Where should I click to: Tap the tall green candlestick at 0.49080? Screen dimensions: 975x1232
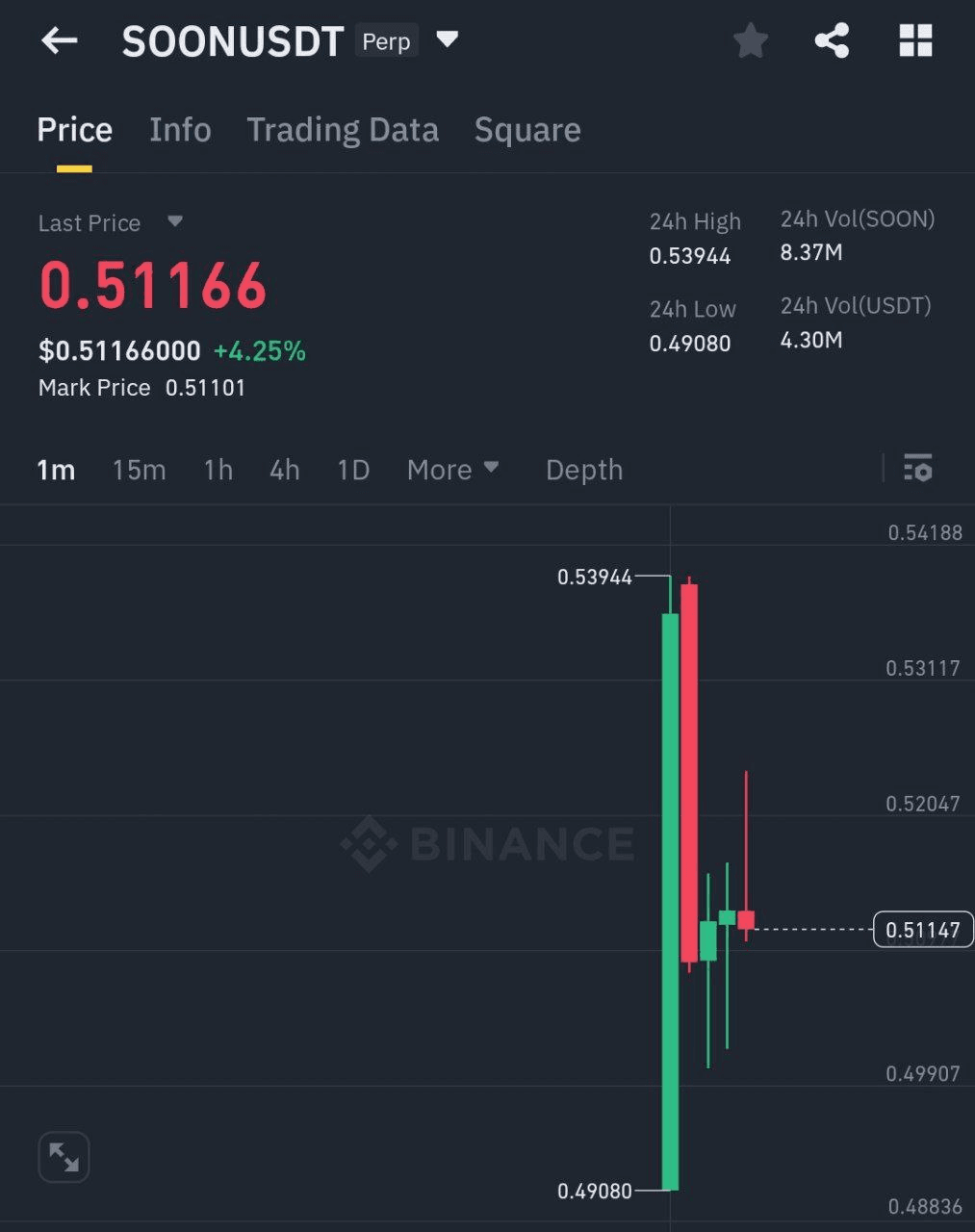coord(670,902)
